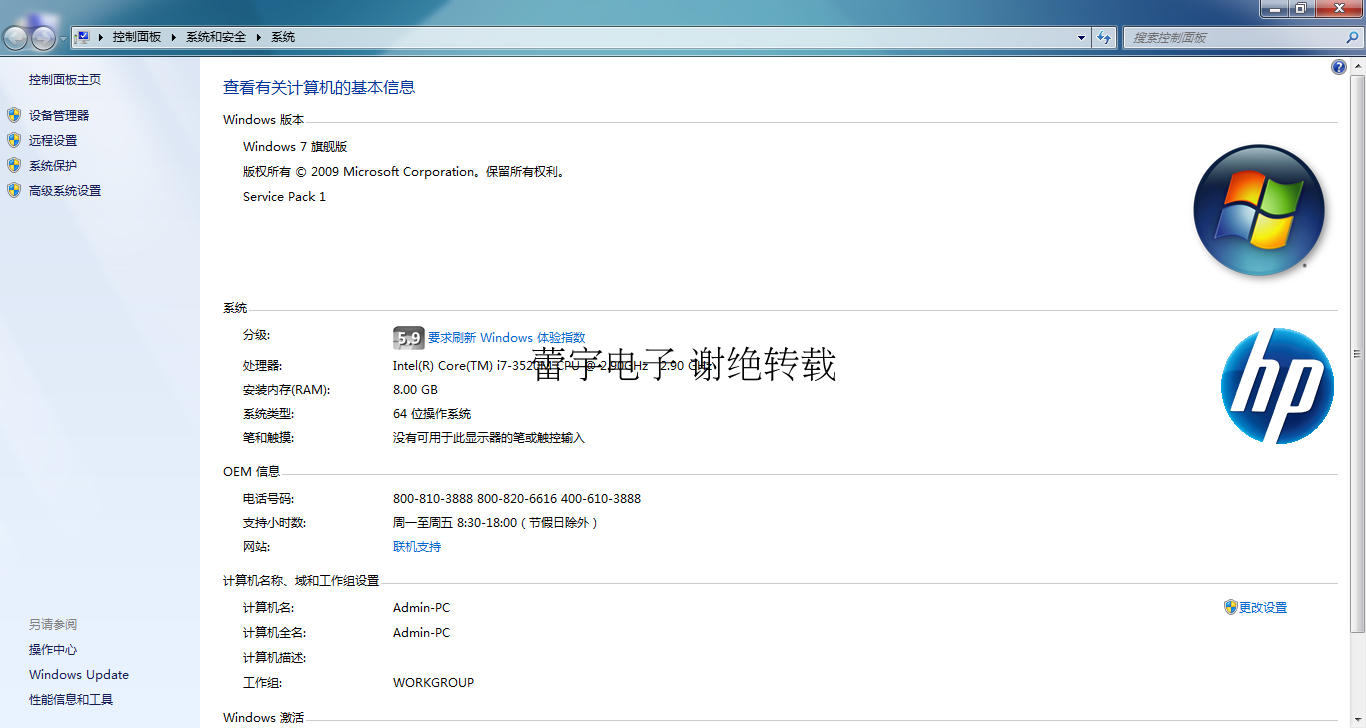Click the heading 查看有关计算机的基本信息
This screenshot has width=1366, height=728.
point(319,88)
